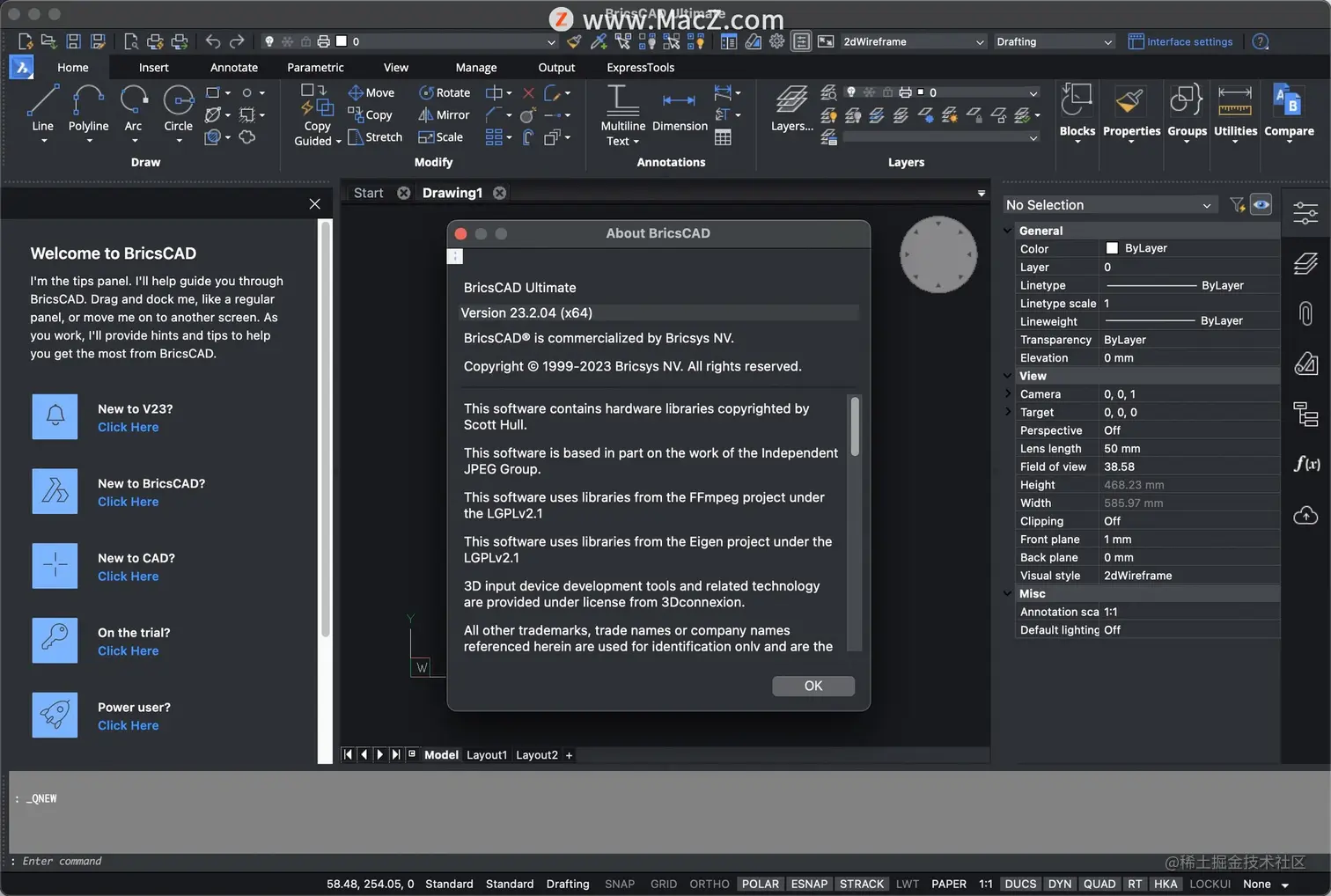The height and width of the screenshot is (896, 1331).
Task: Select the Mirror tool
Action: point(444,114)
